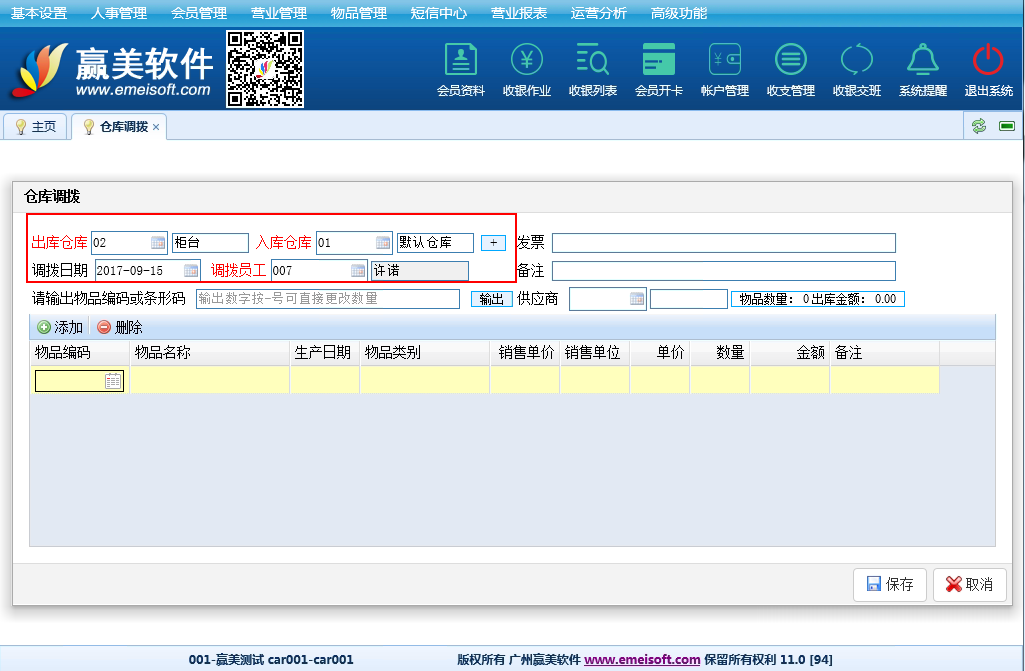Click the 保存 save button
The image size is (1025, 671).
(x=889, y=585)
